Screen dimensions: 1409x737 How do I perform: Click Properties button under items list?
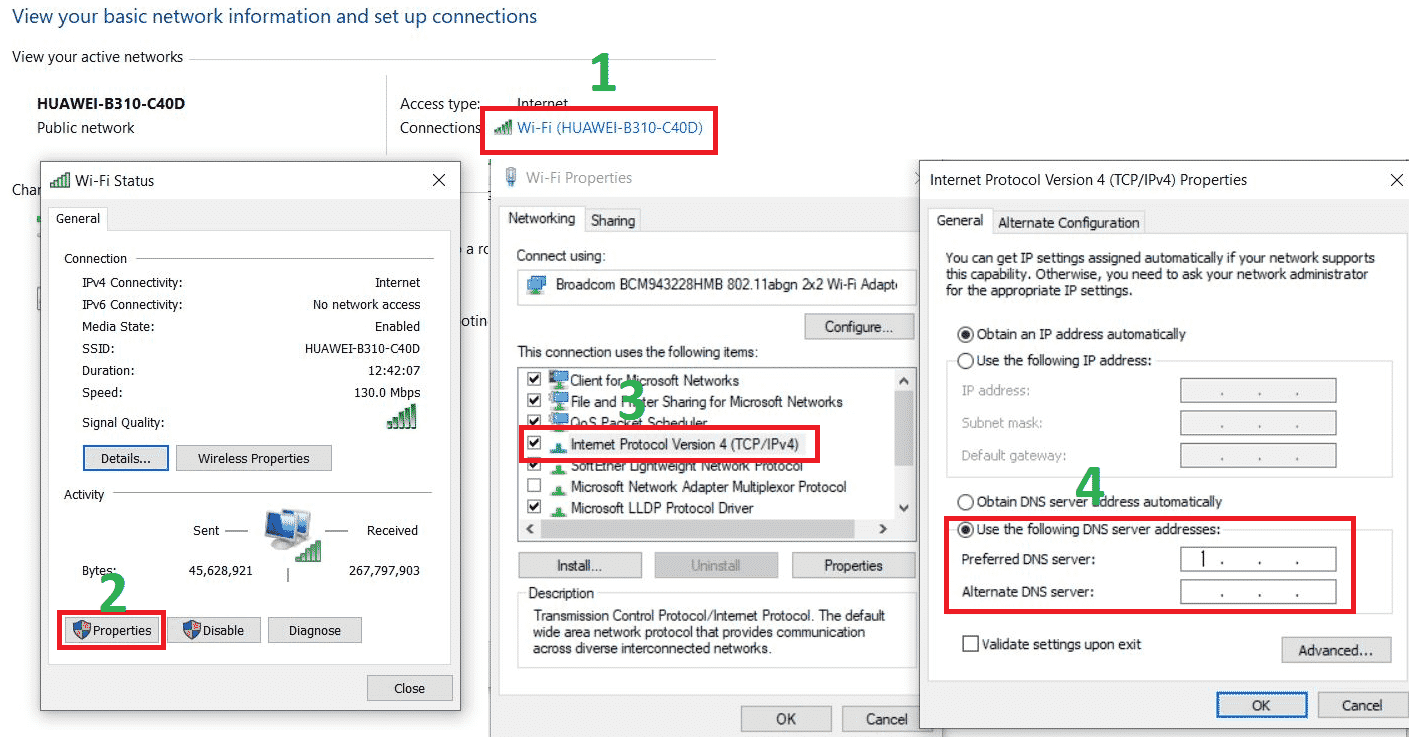[854, 566]
